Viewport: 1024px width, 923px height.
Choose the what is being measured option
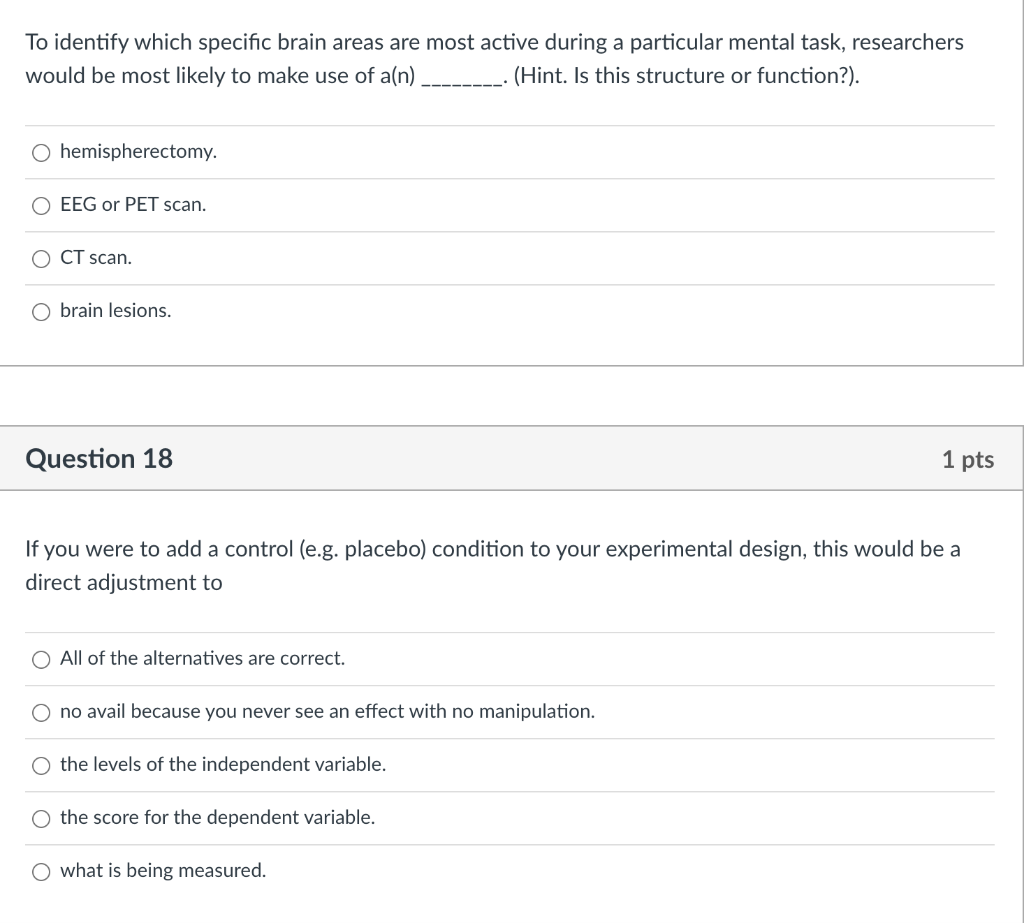point(41,872)
